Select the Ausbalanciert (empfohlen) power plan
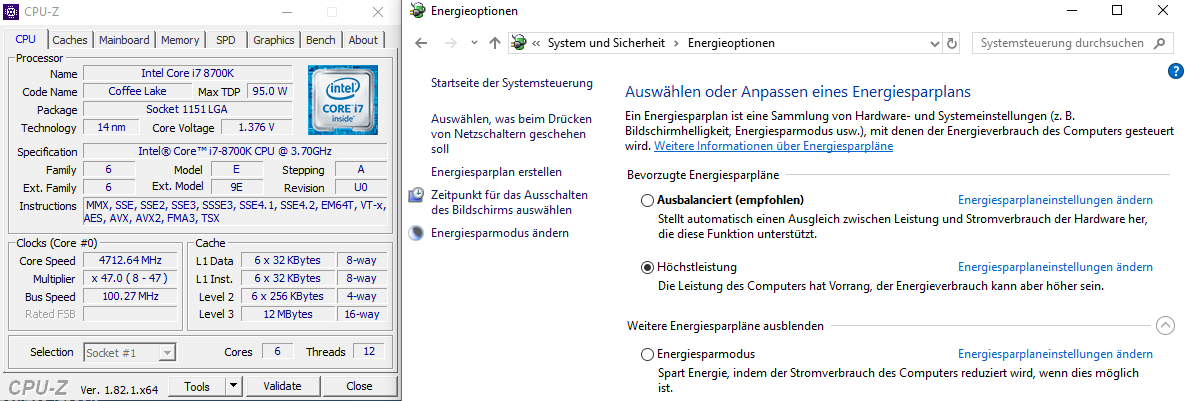1185x401 pixels. (646, 200)
